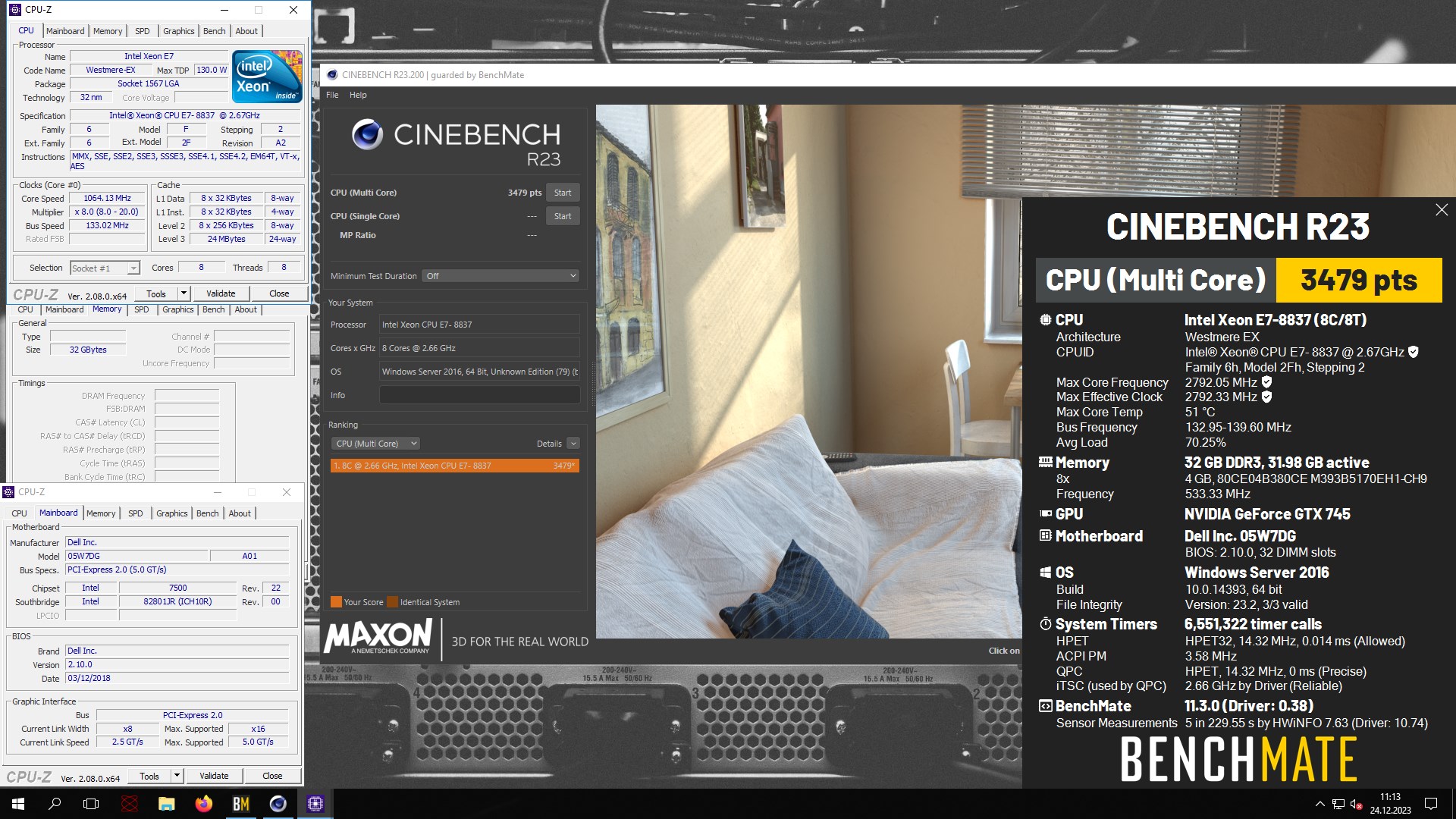This screenshot has width=1456, height=819.
Task: Open BenchMate from the taskbar
Action: pos(240,804)
